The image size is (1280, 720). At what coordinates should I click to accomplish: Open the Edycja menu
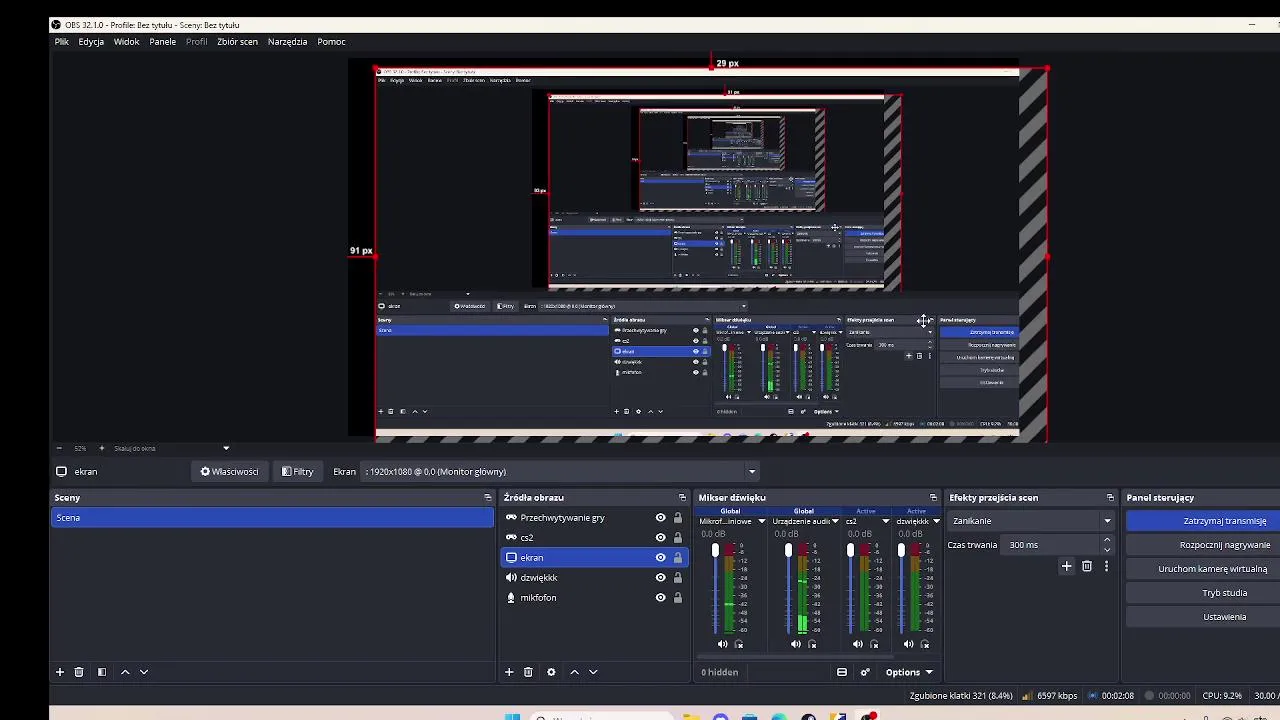[91, 42]
